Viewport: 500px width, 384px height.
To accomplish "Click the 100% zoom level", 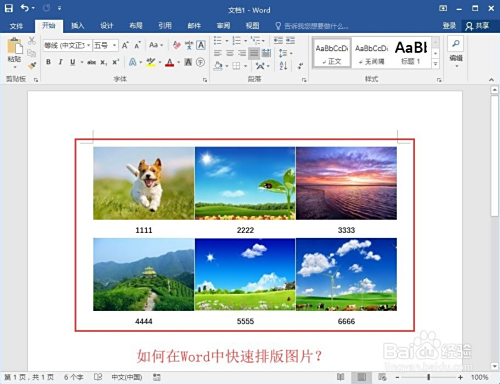I will 479,377.
